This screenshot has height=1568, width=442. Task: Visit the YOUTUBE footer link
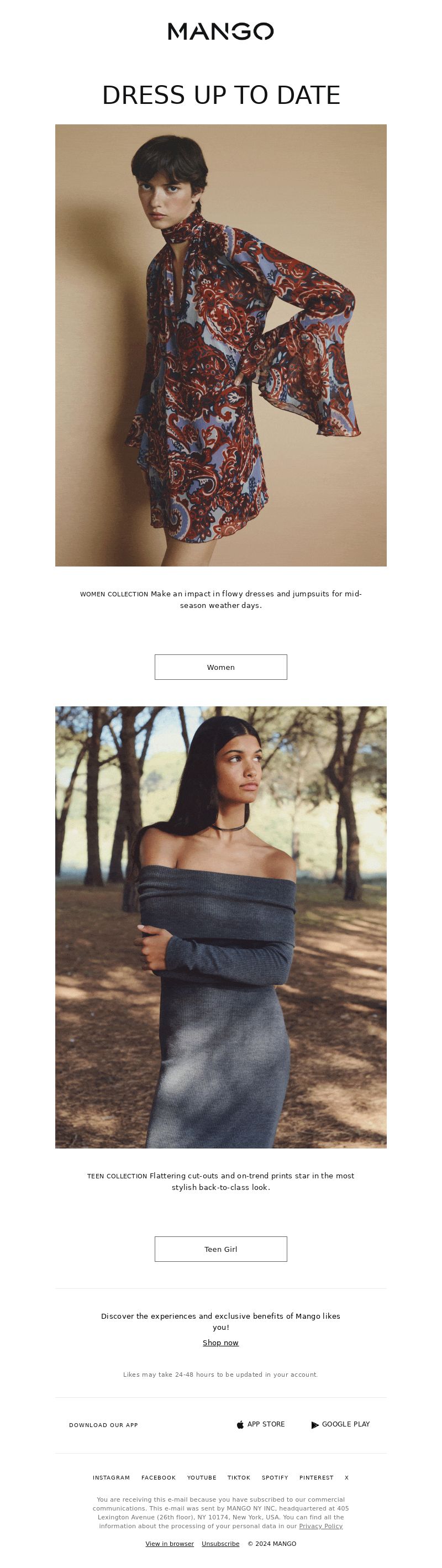(x=202, y=1477)
